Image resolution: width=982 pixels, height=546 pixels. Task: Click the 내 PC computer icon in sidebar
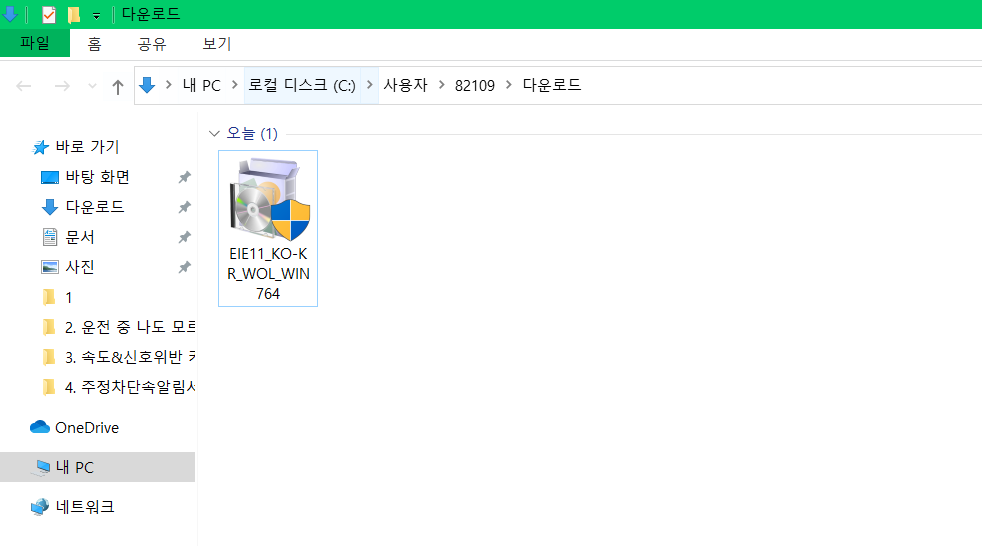[x=43, y=467]
